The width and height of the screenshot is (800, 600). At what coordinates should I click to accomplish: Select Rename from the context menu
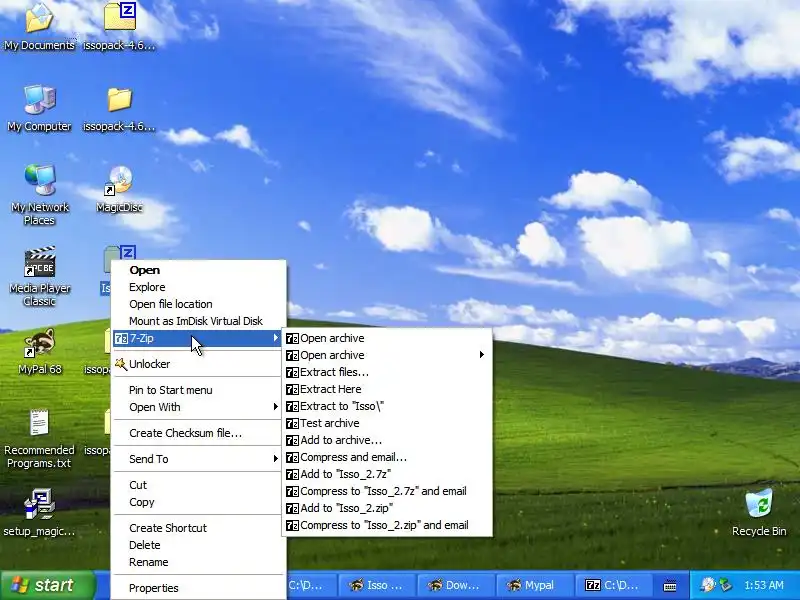[x=198, y=562]
